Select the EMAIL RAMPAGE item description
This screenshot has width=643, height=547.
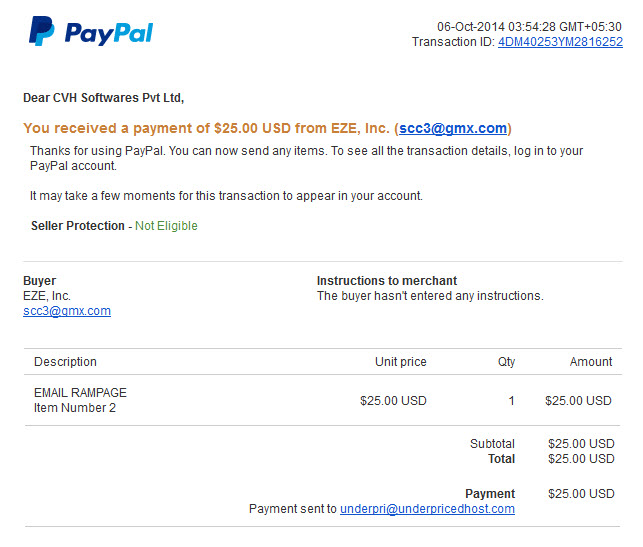coord(80,393)
